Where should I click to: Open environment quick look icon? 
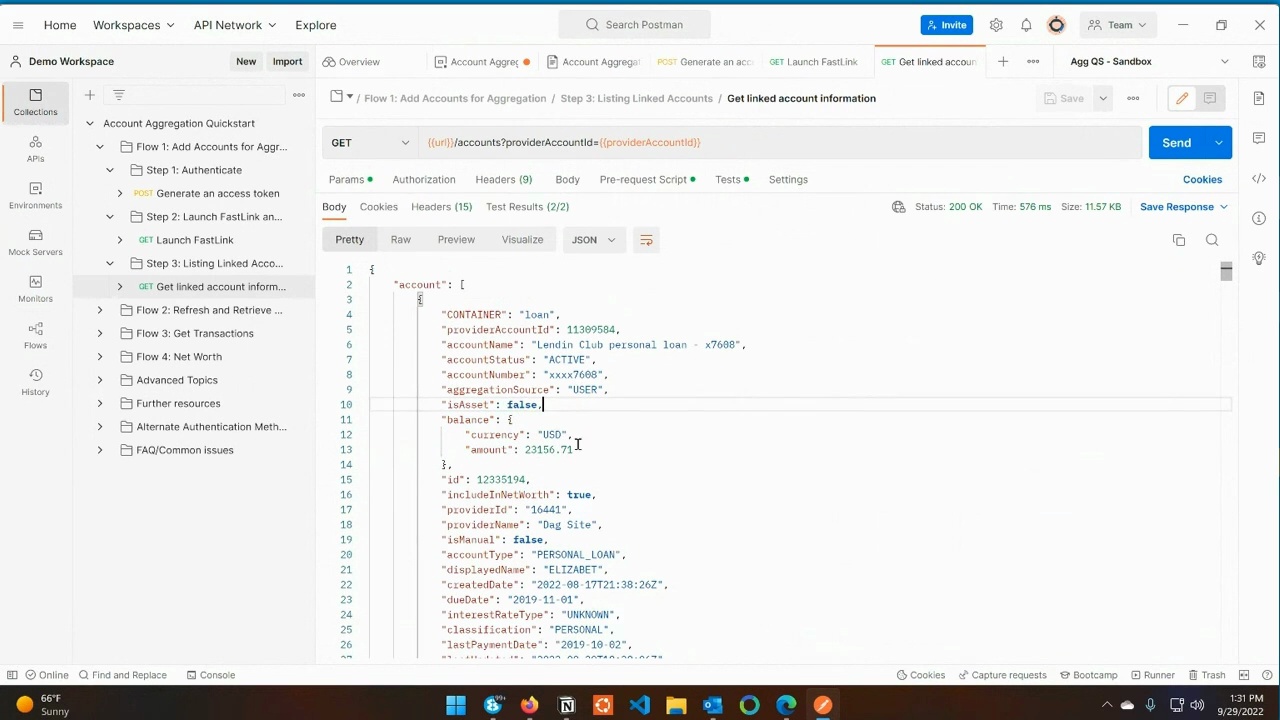coord(1259,61)
